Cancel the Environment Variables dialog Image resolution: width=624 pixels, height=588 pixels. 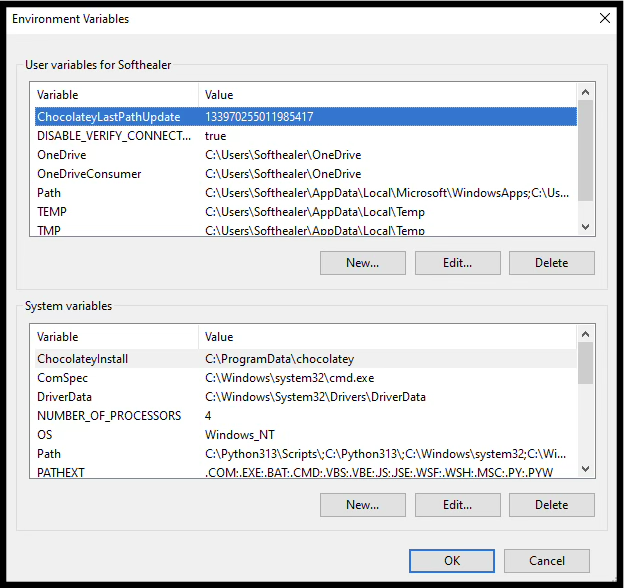547,561
